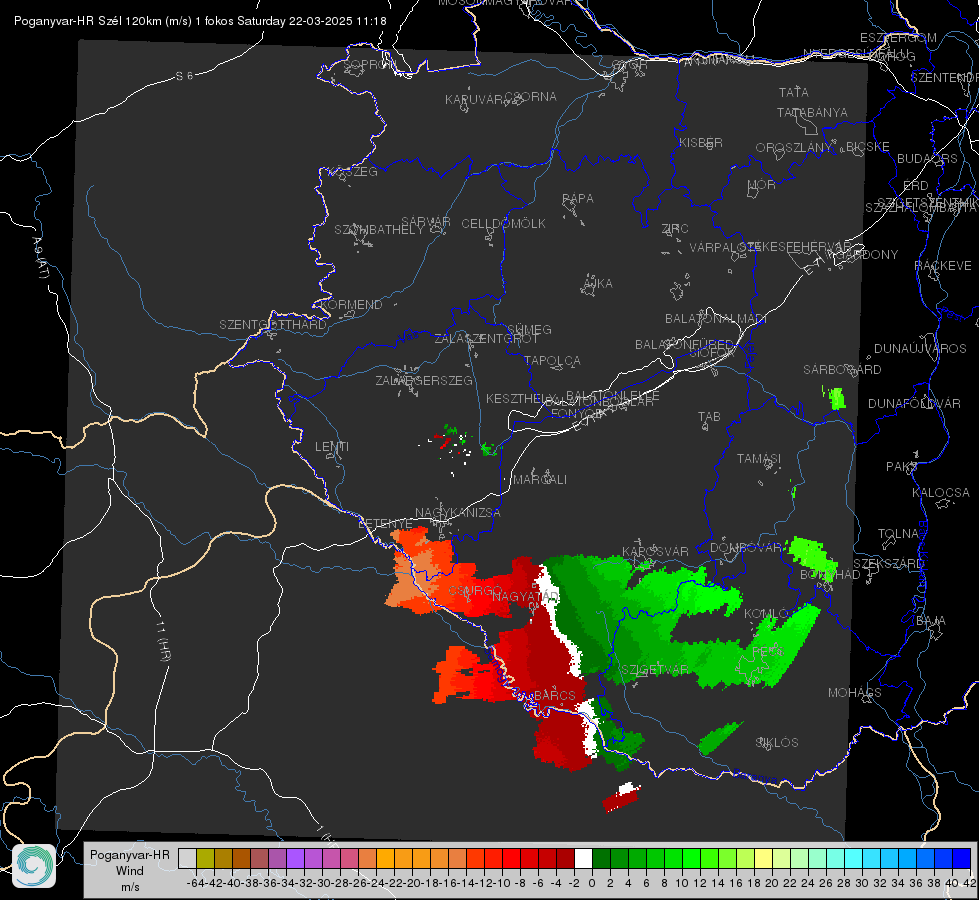The height and width of the screenshot is (900, 979).
Task: Select the TAB town label
Action: tap(709, 417)
